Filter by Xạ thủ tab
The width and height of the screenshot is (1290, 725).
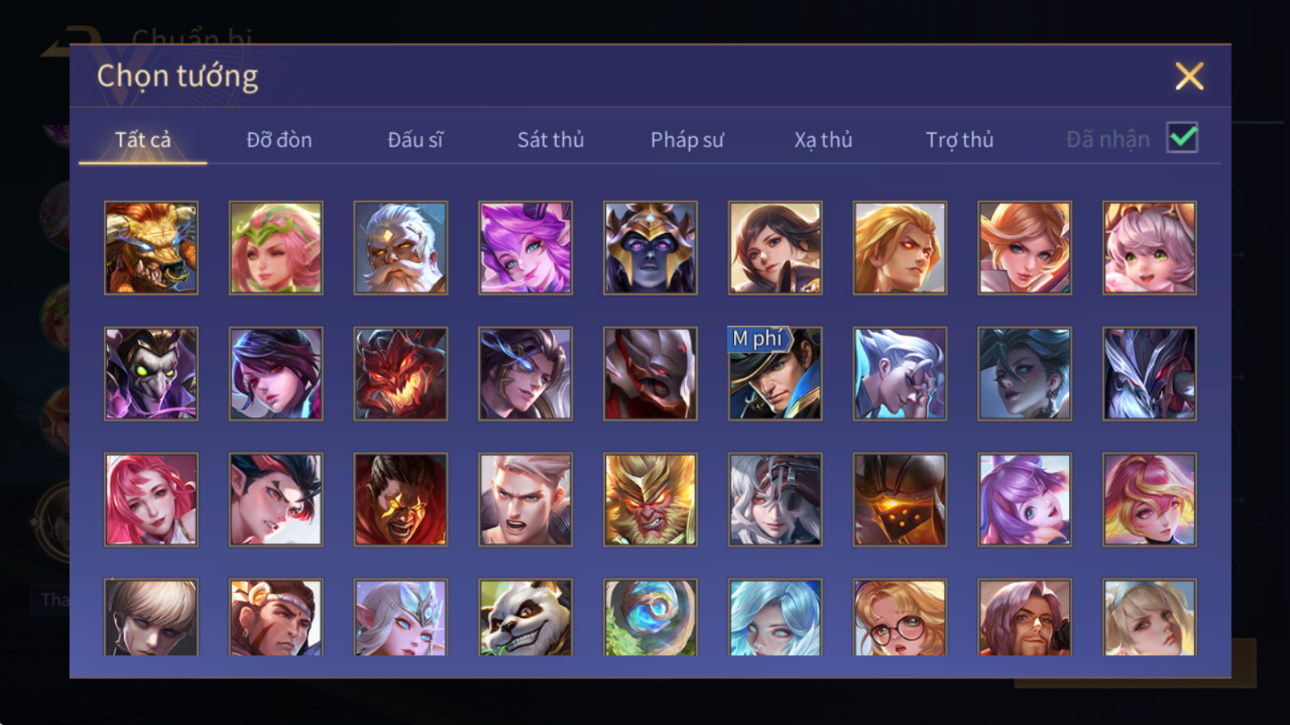pyautogui.click(x=823, y=140)
